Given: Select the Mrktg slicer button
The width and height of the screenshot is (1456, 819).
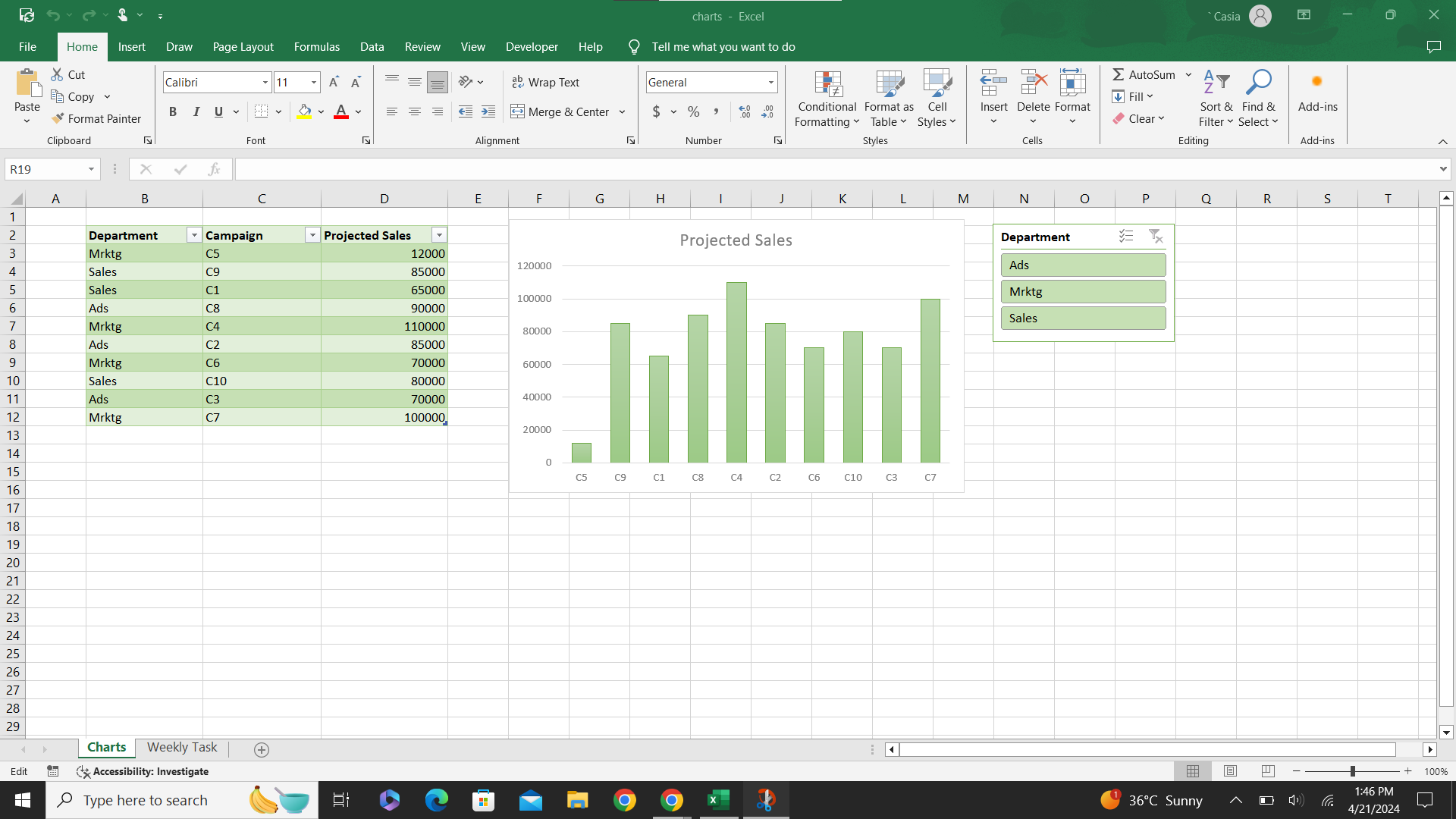Looking at the screenshot, I should pos(1083,291).
